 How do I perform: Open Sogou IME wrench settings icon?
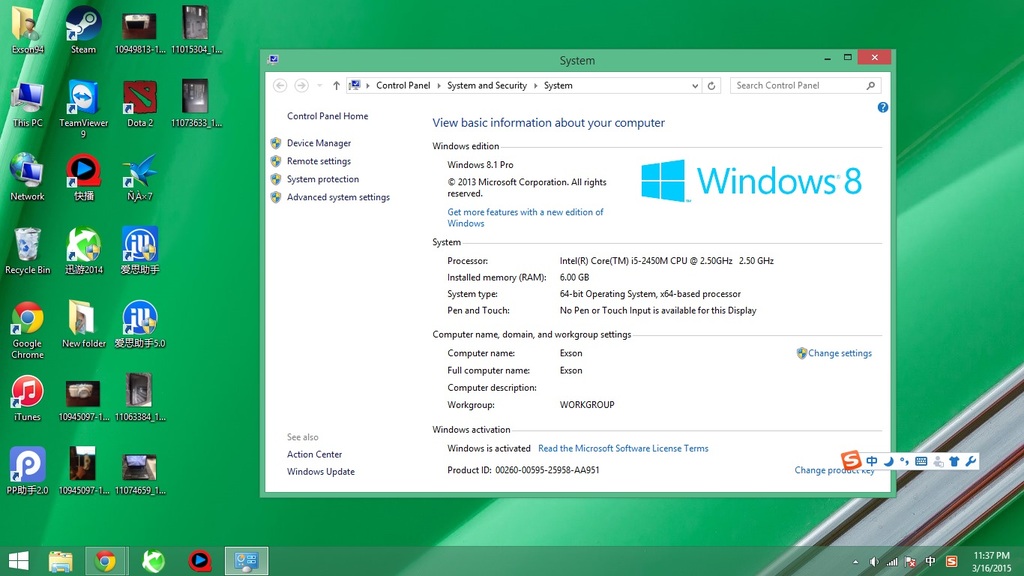tap(970, 461)
